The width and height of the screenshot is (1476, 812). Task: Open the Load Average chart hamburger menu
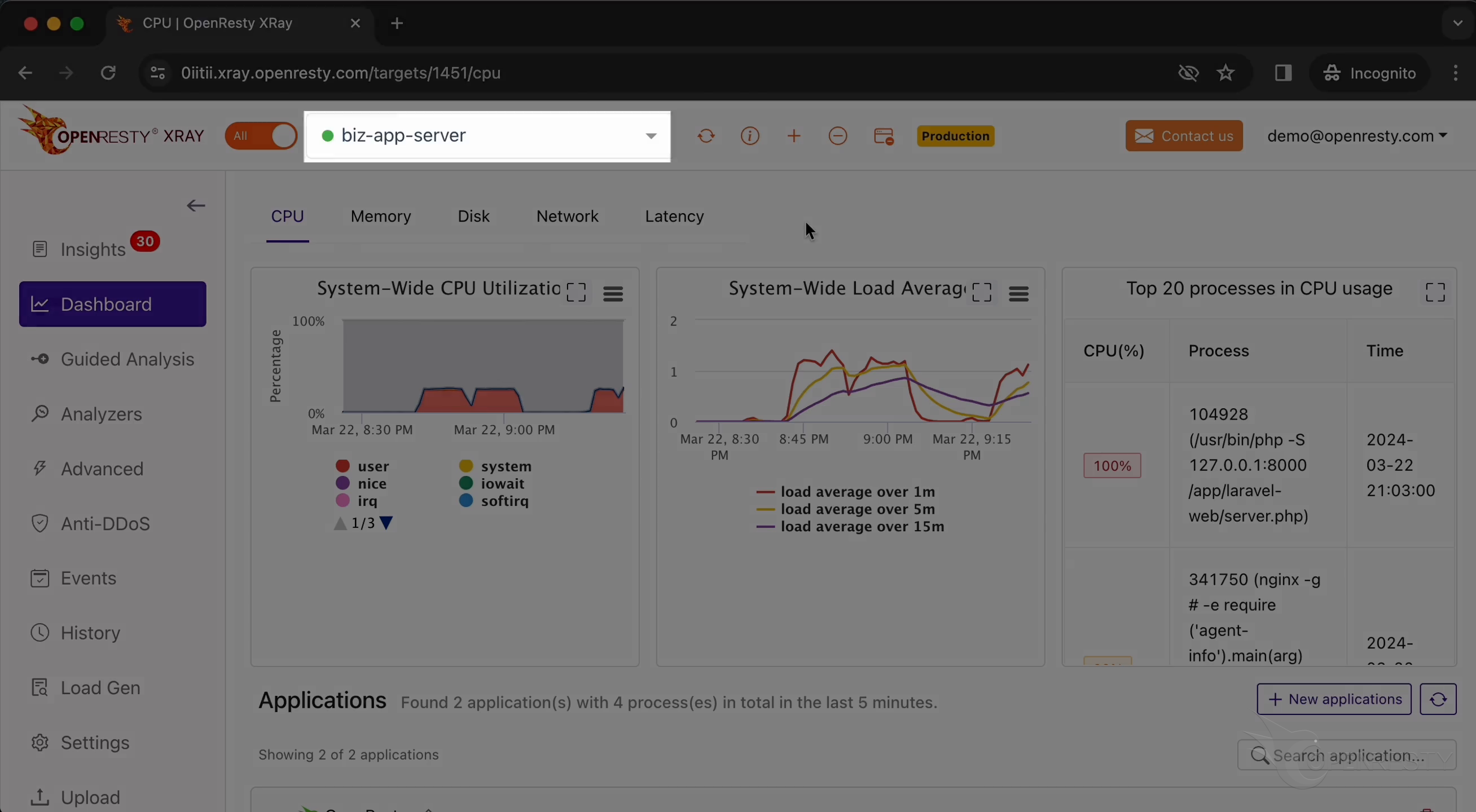[1019, 294]
